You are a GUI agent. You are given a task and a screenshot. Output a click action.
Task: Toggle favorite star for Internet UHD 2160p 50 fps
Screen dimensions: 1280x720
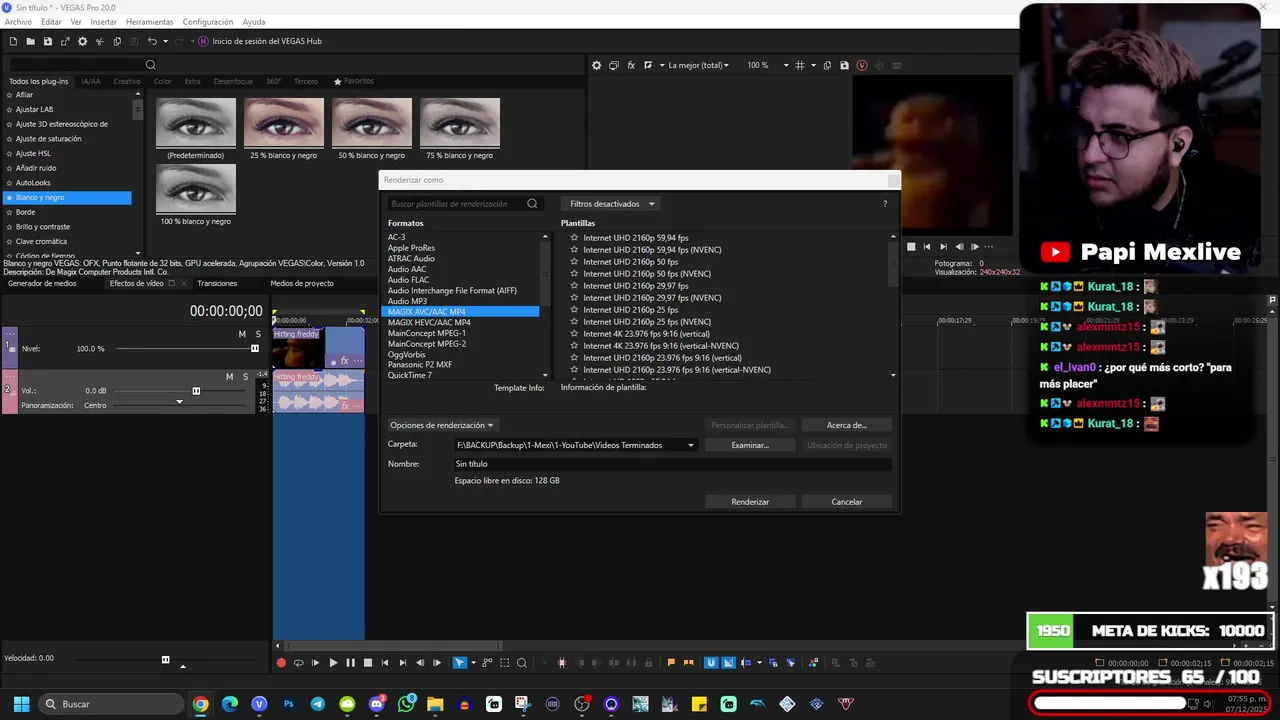[574, 262]
